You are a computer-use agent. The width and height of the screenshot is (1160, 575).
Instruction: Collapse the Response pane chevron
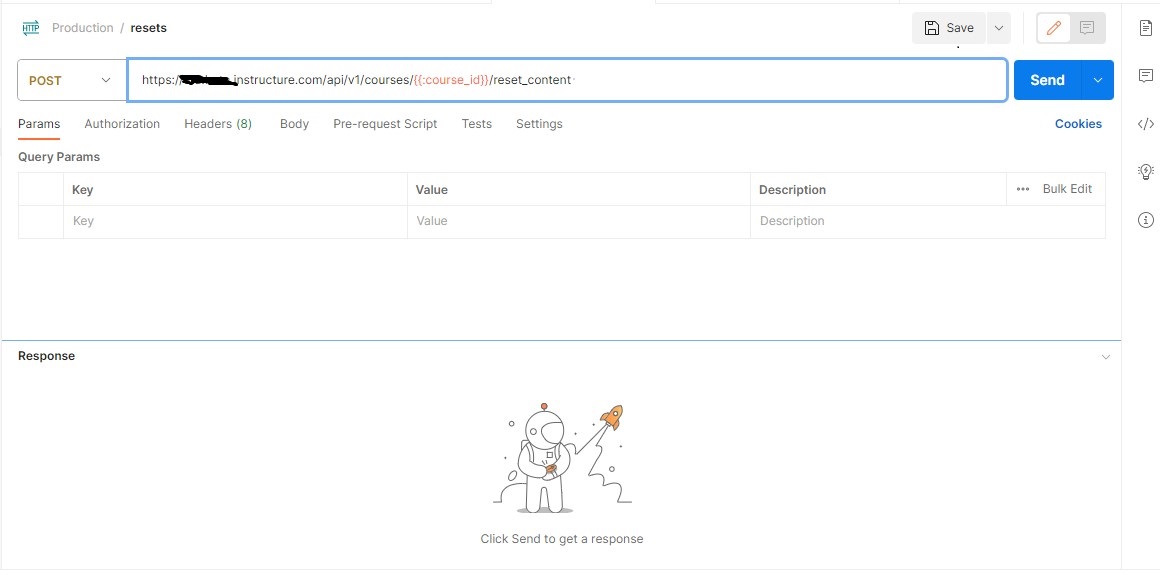pos(1106,357)
